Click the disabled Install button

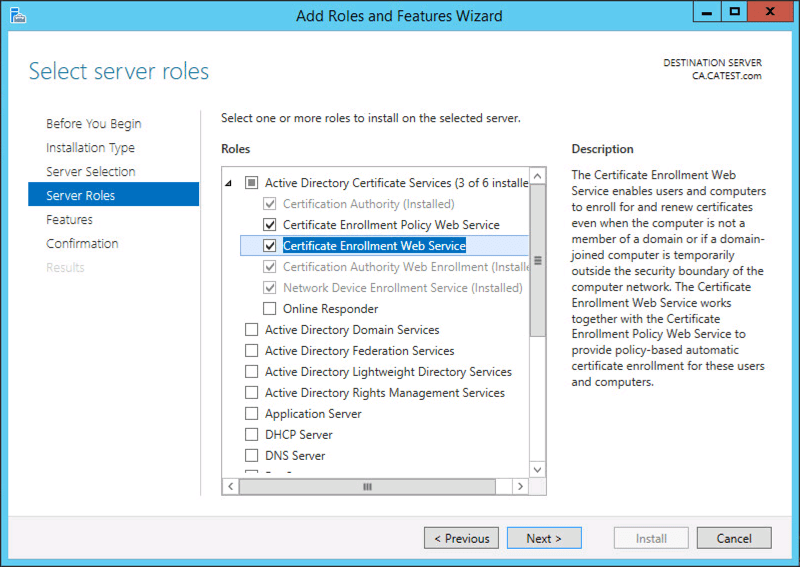click(x=651, y=538)
